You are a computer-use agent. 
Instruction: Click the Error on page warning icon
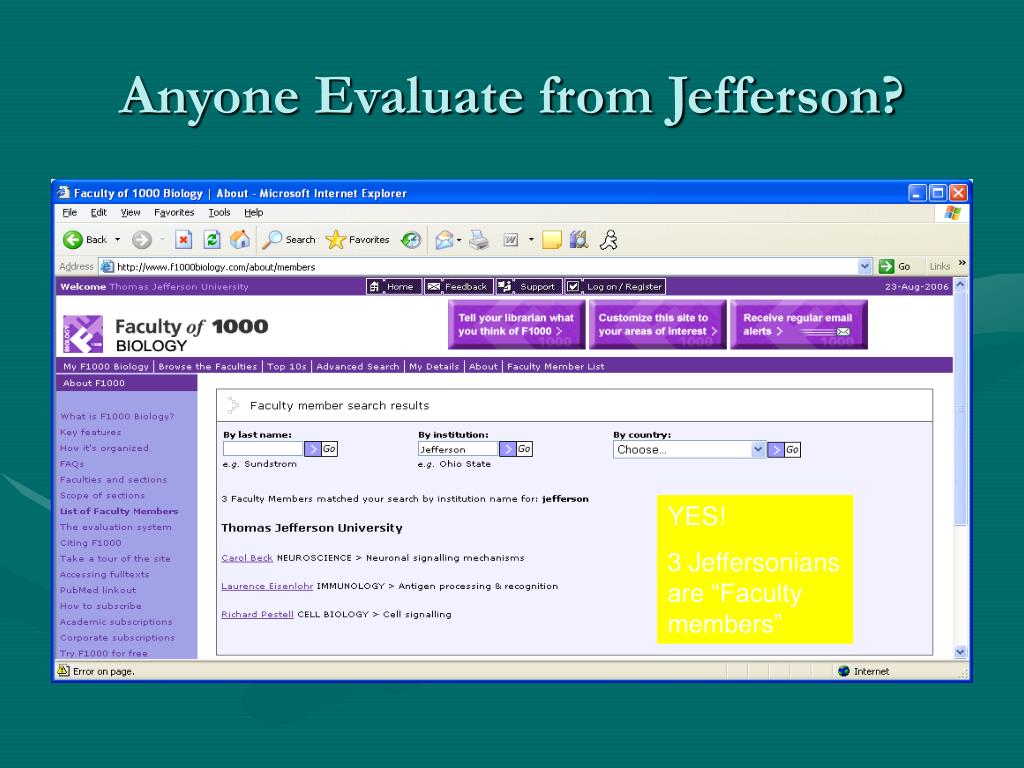click(63, 671)
